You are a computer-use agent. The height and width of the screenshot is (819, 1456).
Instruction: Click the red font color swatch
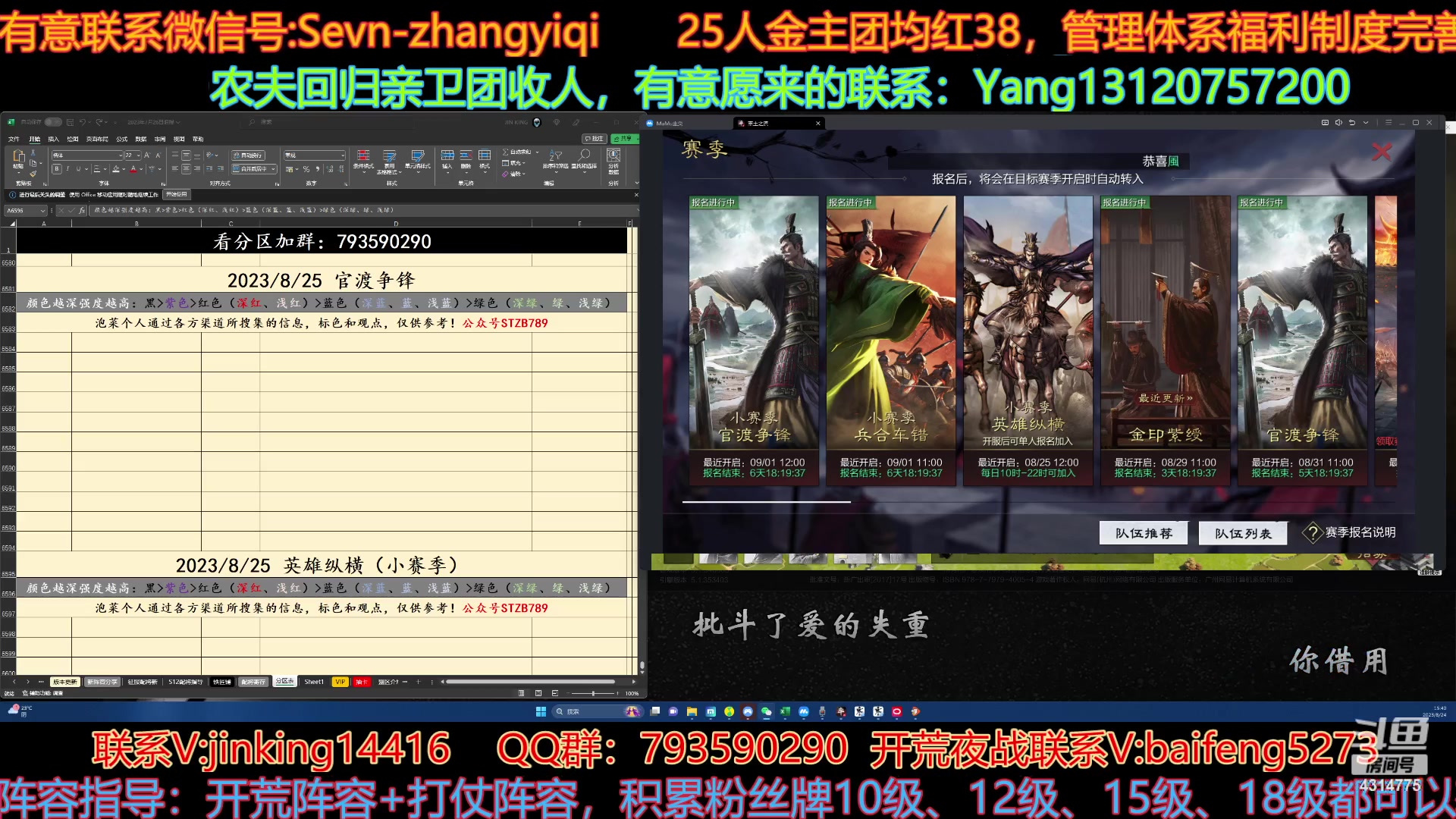tap(133, 169)
